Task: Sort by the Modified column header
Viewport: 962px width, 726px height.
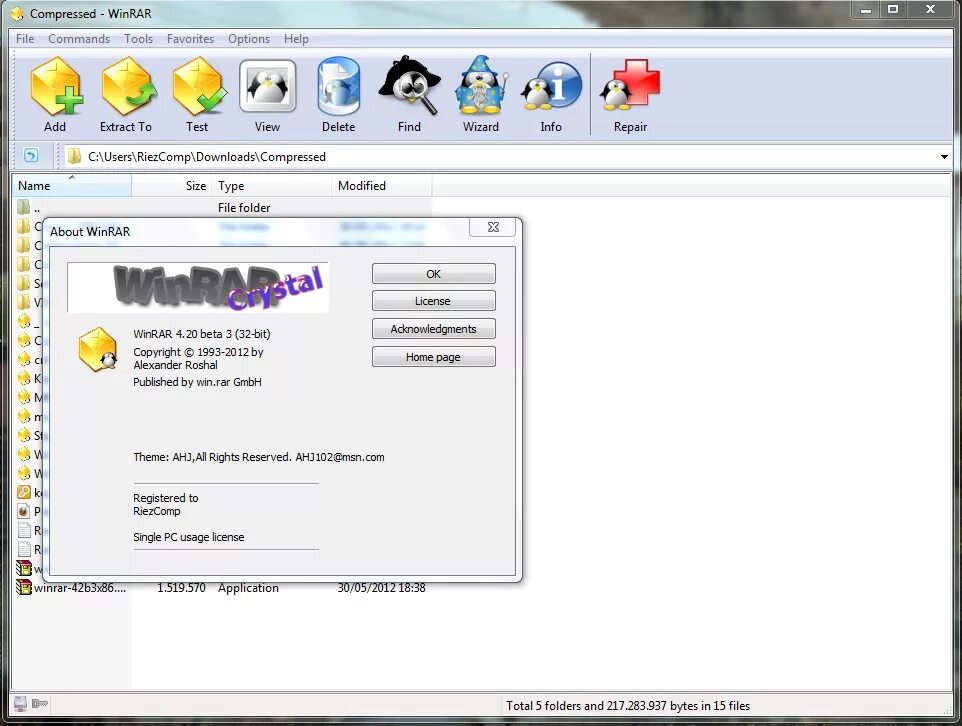Action: pyautogui.click(x=382, y=185)
